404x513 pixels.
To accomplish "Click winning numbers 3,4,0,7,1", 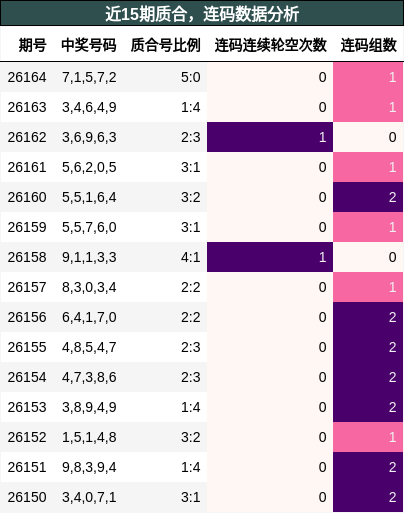I will (89, 497).
